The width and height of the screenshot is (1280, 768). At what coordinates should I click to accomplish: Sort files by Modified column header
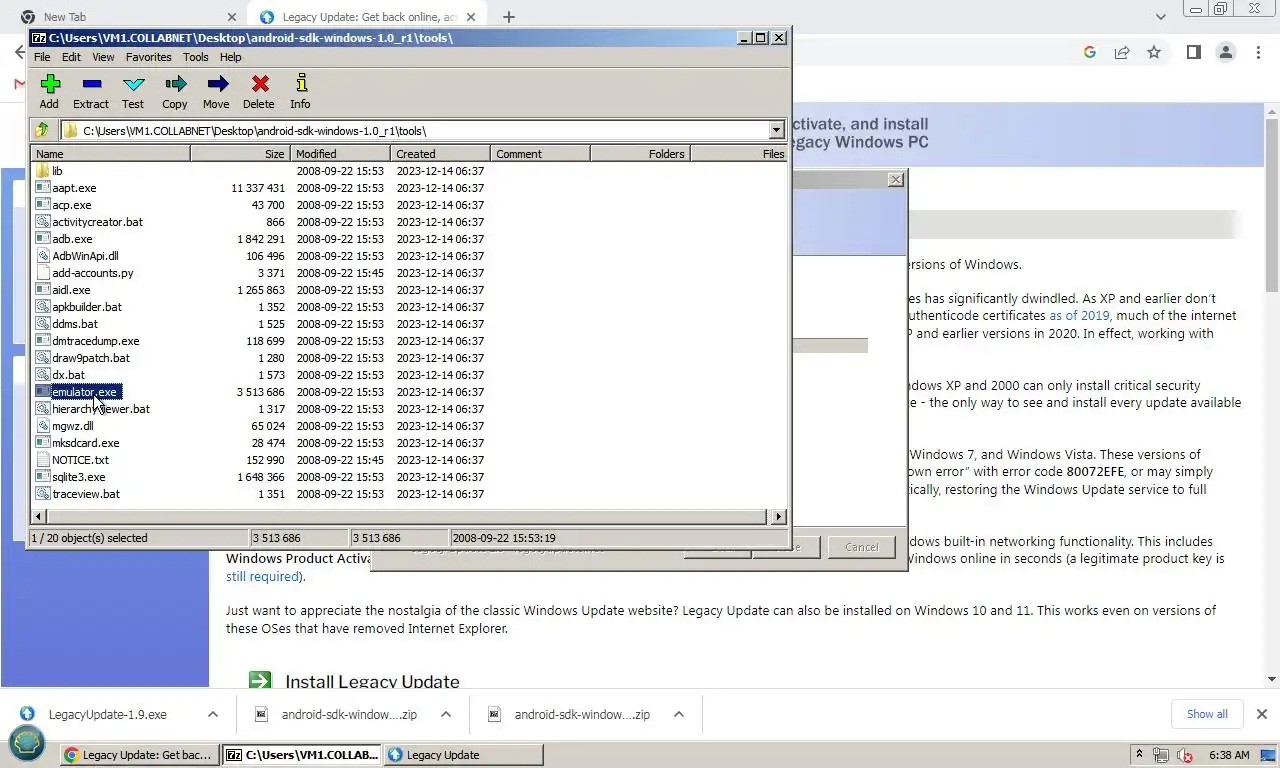coord(341,154)
